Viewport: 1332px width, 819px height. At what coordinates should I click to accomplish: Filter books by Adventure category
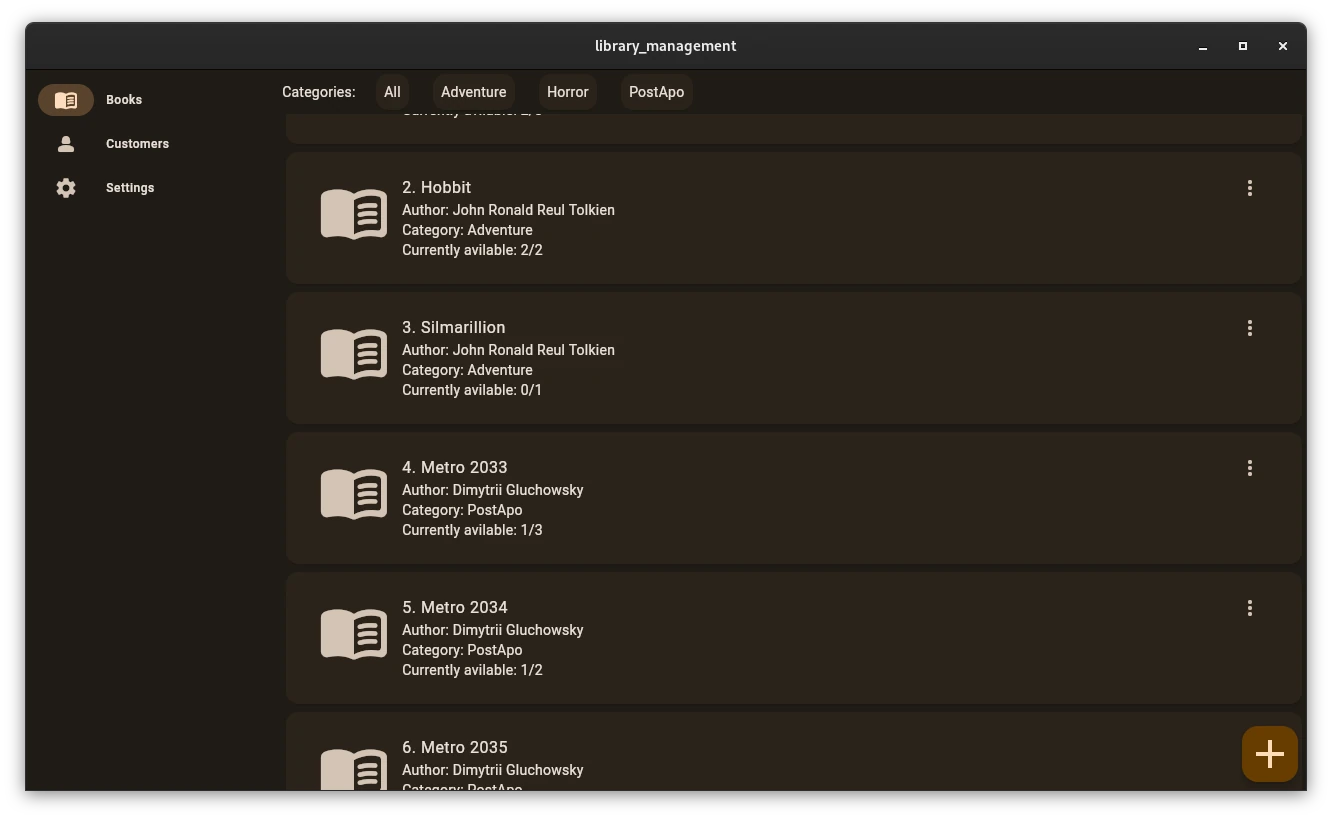[474, 92]
